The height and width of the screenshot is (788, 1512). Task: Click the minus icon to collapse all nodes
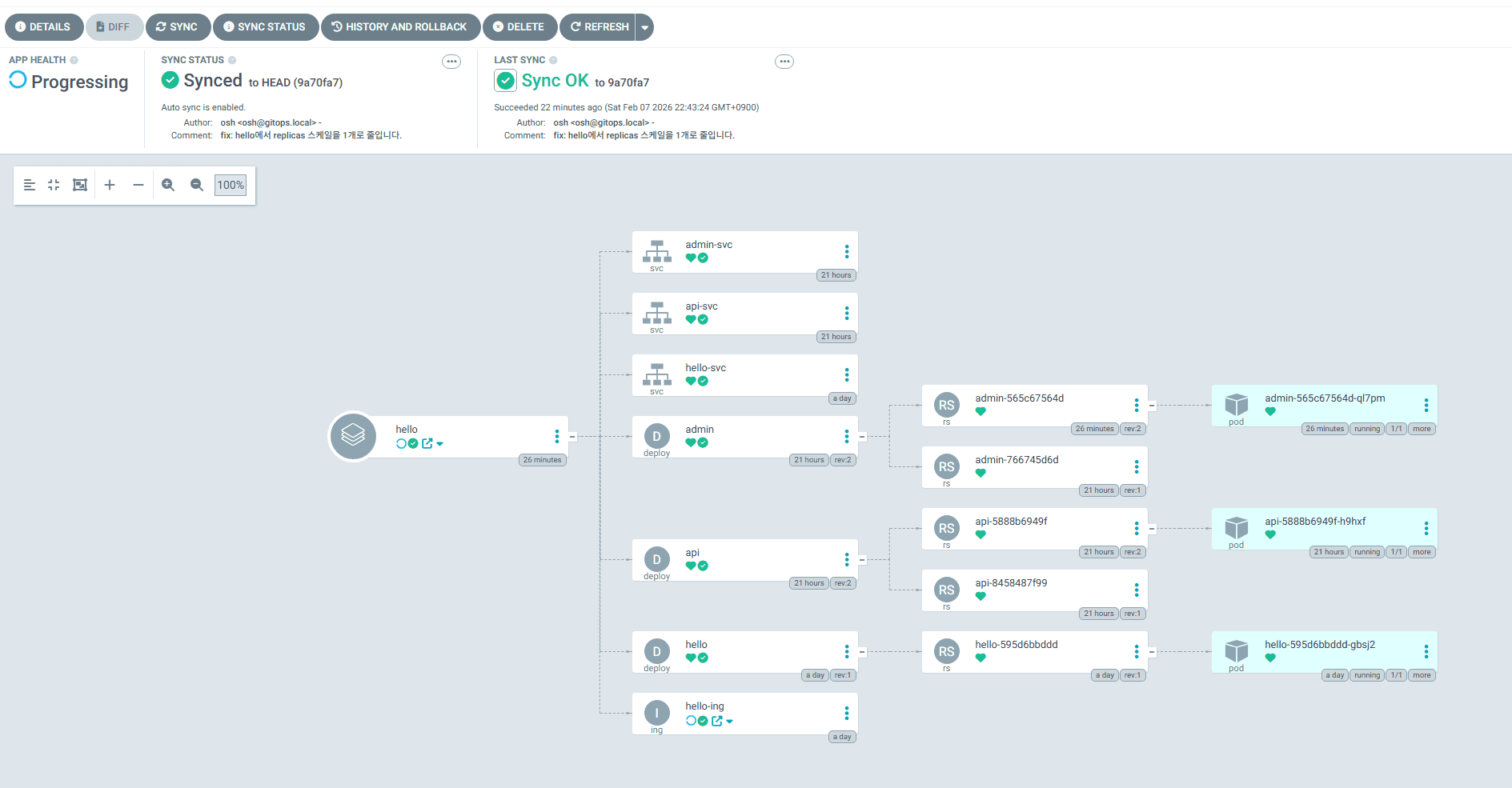pos(138,185)
